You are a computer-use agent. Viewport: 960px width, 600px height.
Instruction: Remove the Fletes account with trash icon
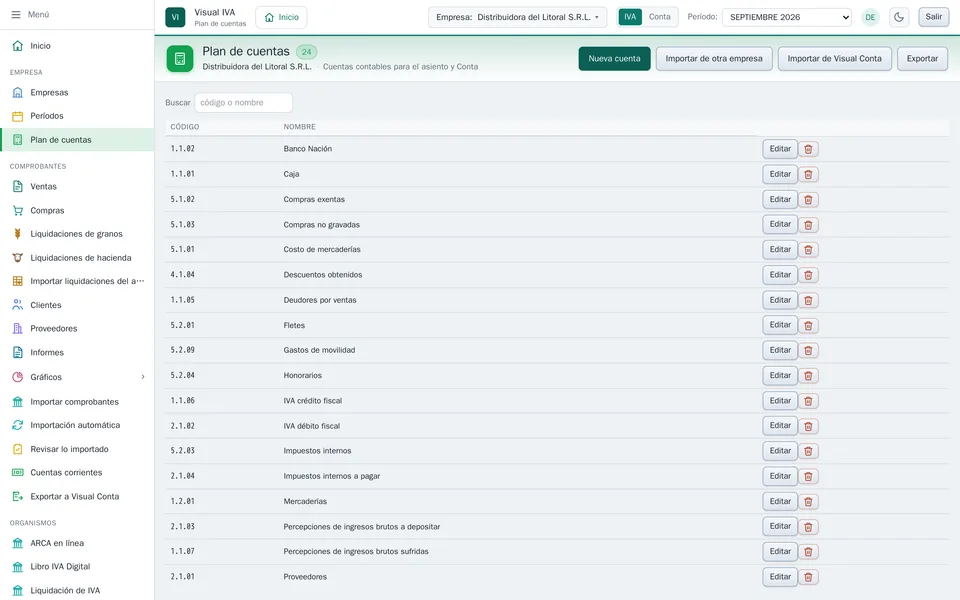click(808, 325)
